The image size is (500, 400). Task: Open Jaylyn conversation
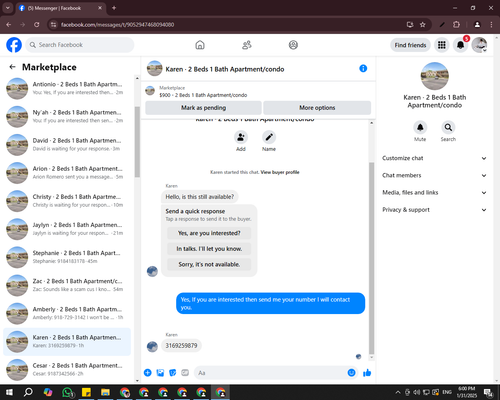coord(67,229)
